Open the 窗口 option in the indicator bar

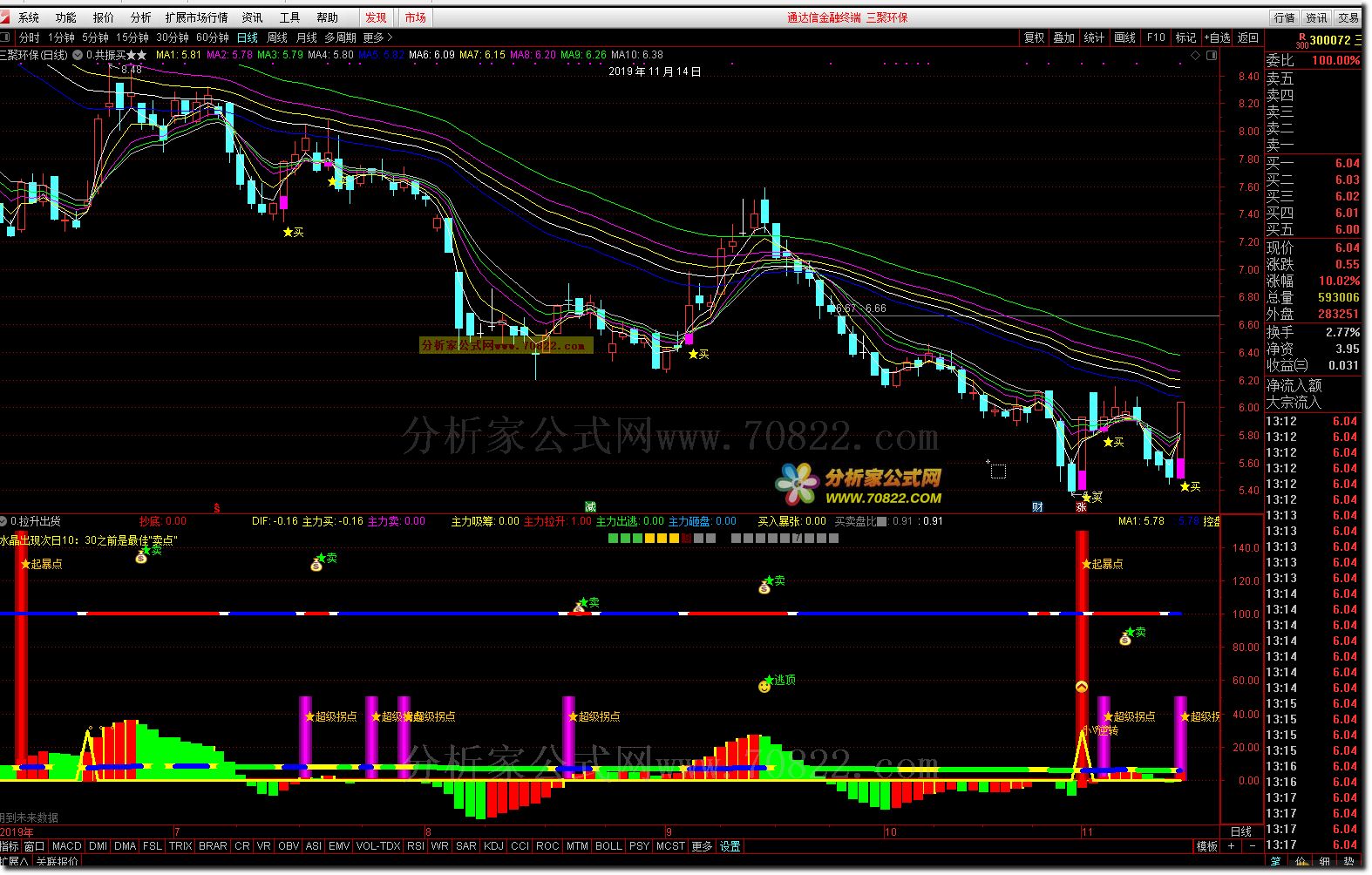[34, 846]
